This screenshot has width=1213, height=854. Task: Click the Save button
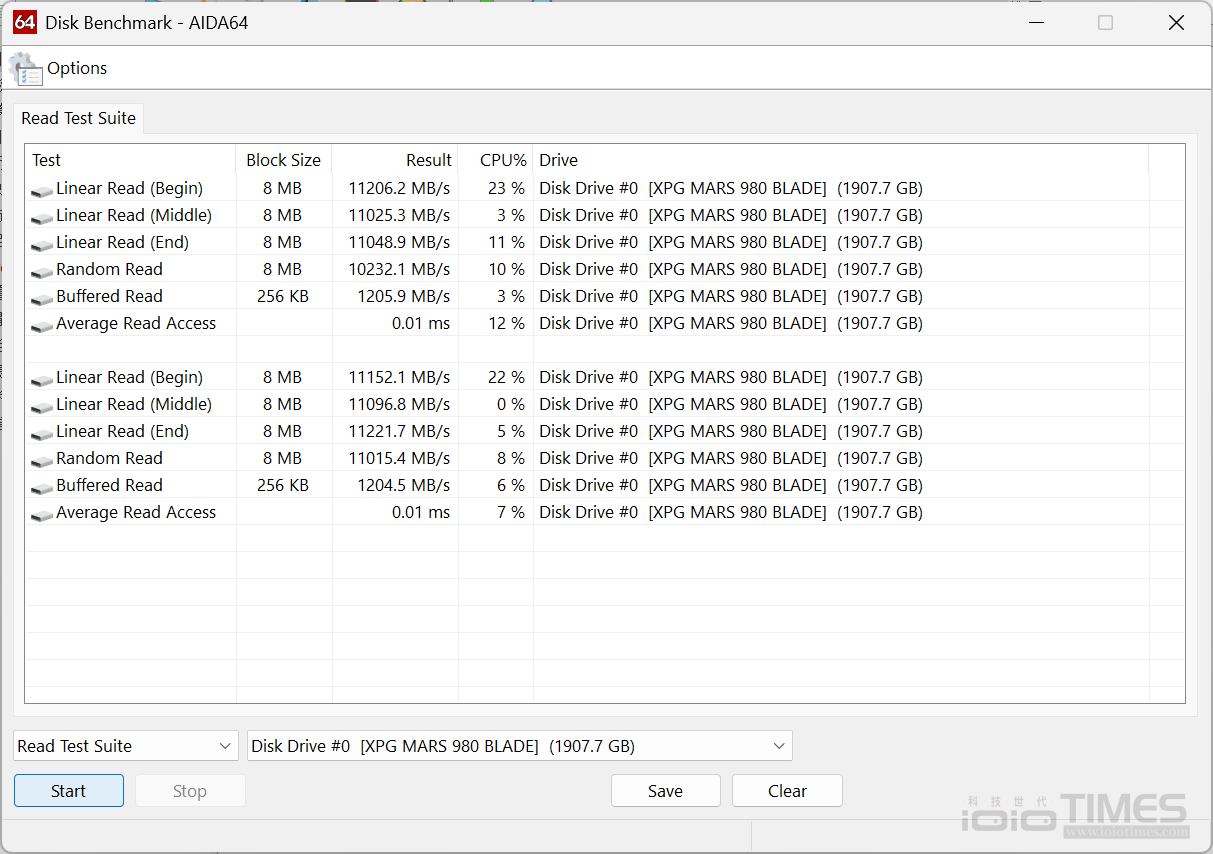(x=665, y=791)
